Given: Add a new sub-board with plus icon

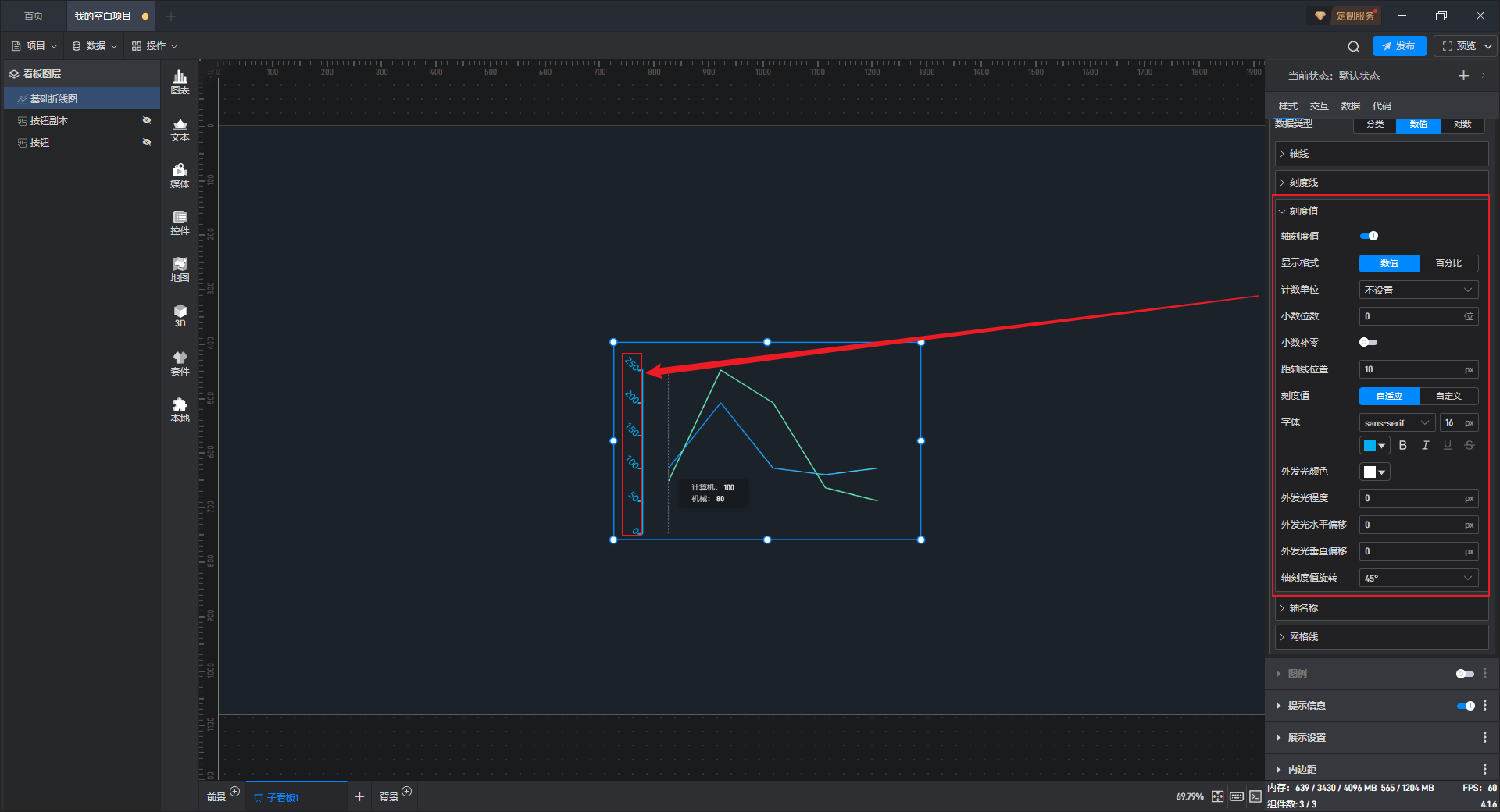Looking at the screenshot, I should (x=359, y=796).
